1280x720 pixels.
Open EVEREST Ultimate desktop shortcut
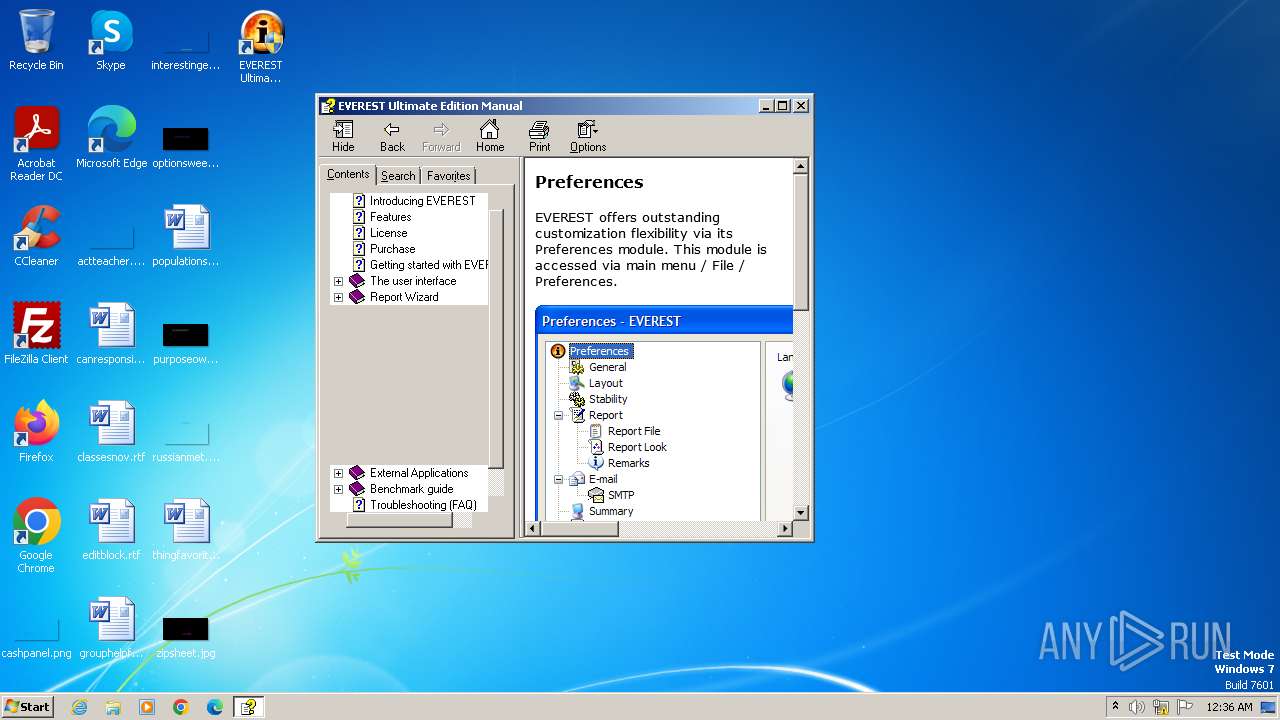260,47
